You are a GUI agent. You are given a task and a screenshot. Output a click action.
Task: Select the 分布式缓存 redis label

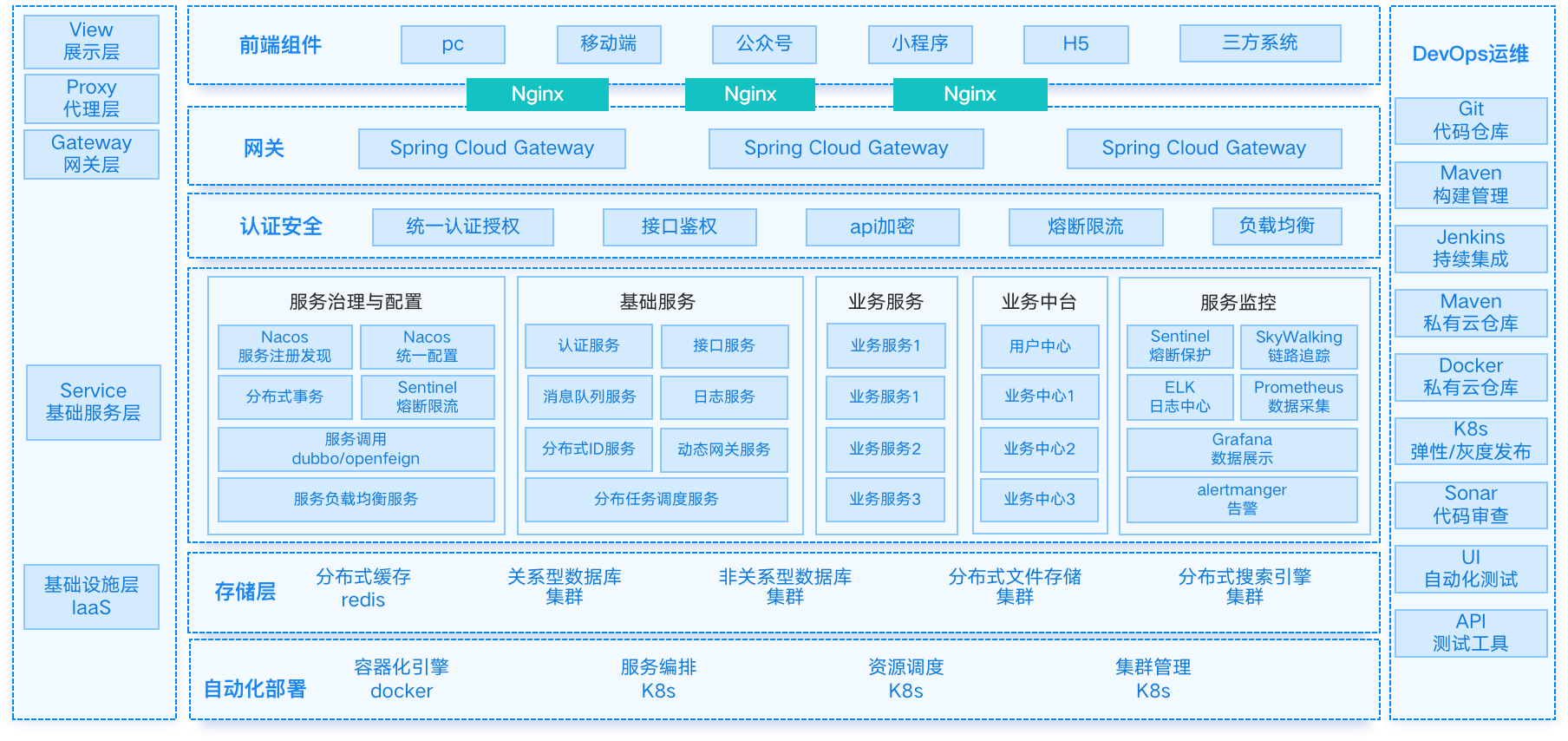coord(363,588)
